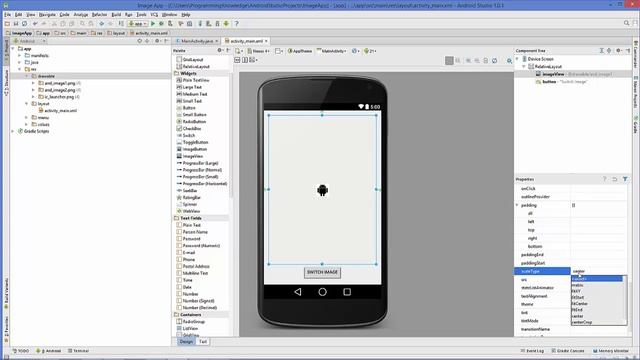Click the palette gear settings icon
Viewport: 640px width, 360px height.
click(x=220, y=50)
